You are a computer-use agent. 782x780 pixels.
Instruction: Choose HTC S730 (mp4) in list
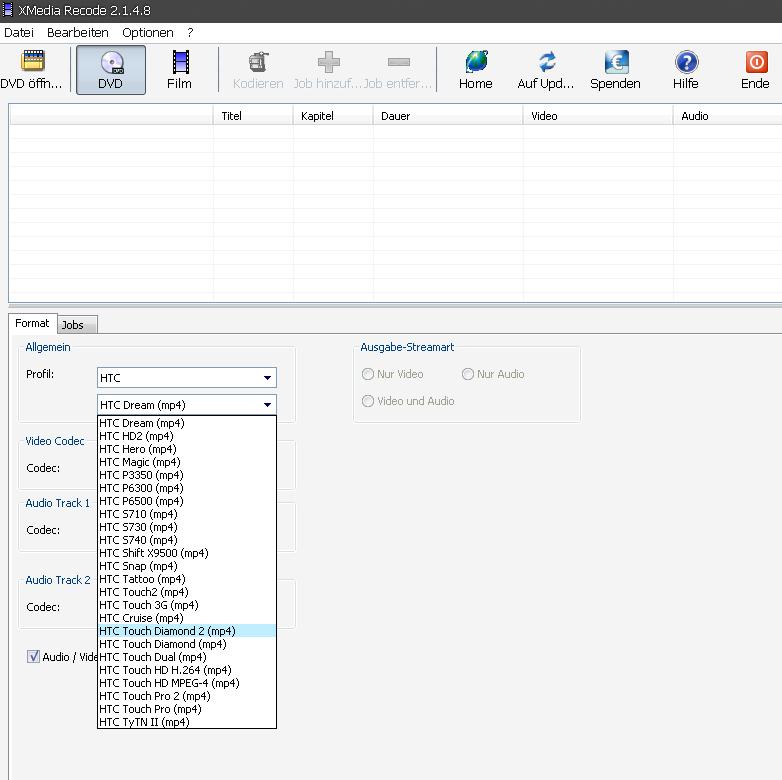point(187,527)
